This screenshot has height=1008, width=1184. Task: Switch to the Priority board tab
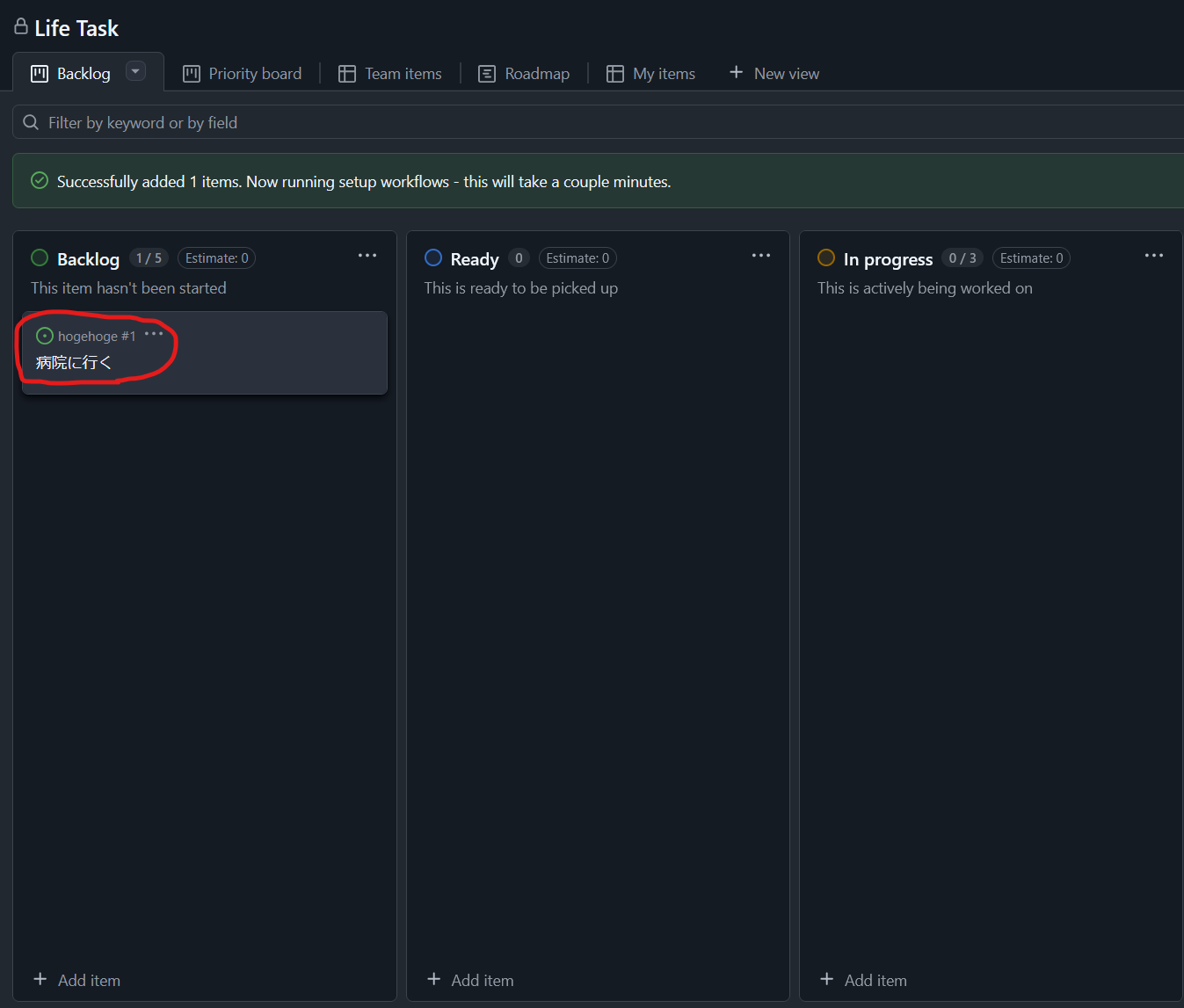(x=243, y=74)
